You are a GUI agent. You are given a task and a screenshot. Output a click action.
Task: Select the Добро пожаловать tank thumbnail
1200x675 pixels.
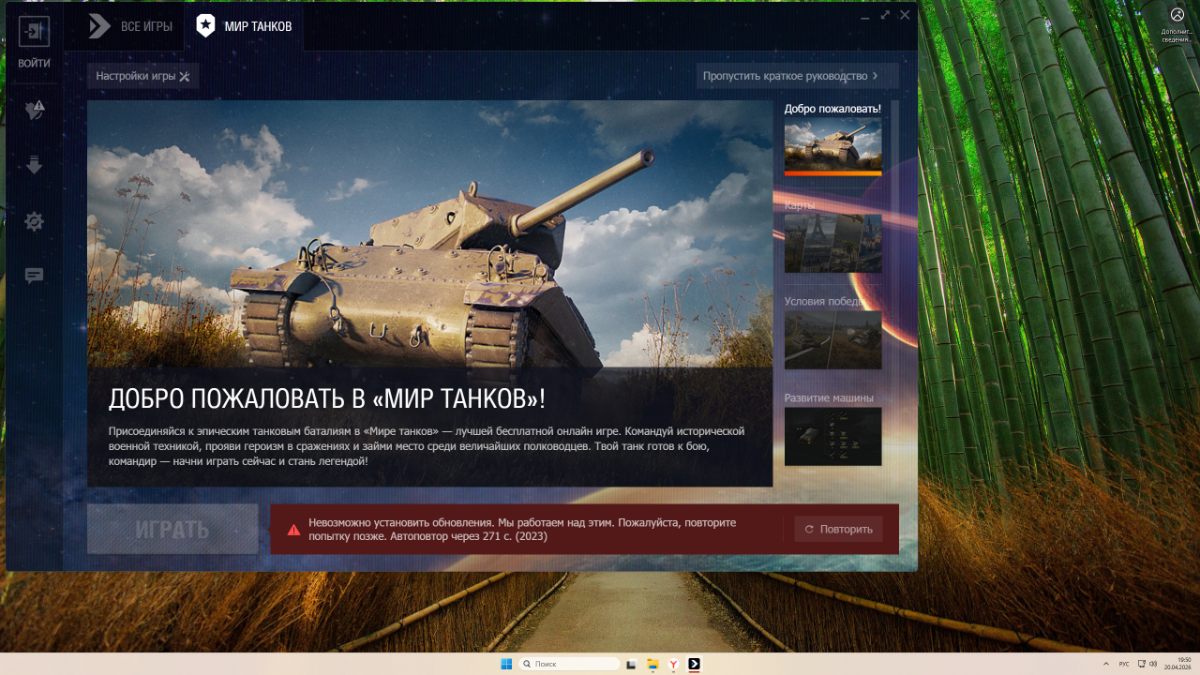(833, 144)
